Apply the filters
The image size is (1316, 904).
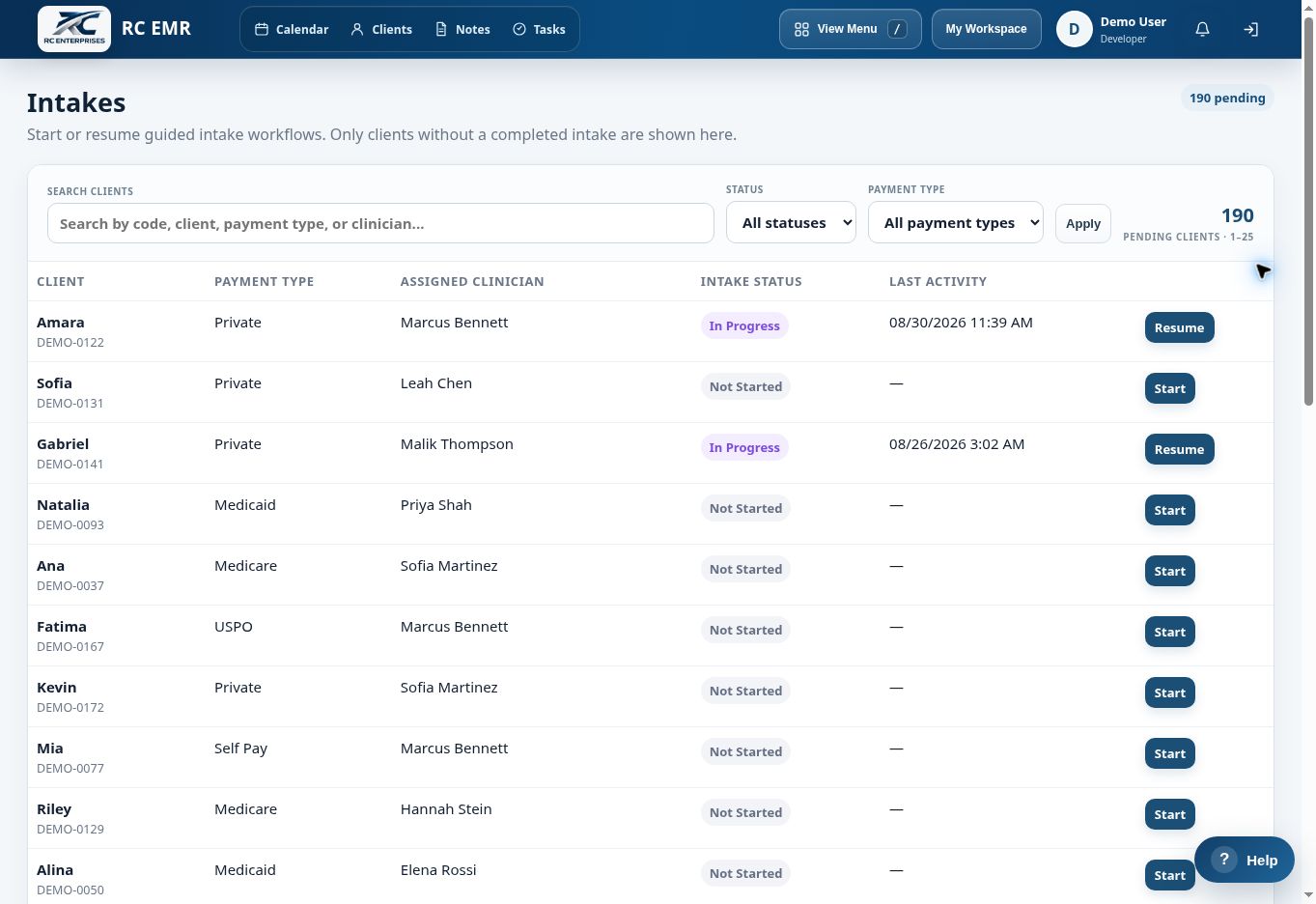click(1082, 223)
